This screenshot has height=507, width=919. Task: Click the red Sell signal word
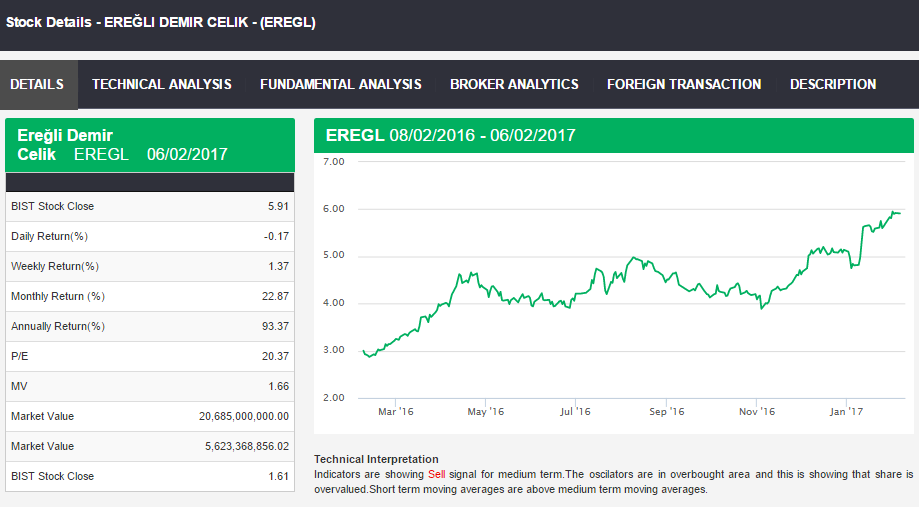click(437, 474)
